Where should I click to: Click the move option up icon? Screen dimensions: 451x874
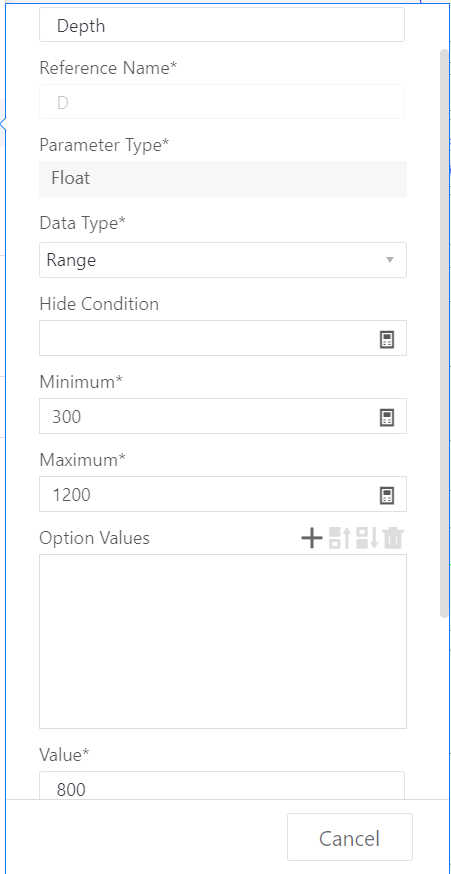click(x=340, y=538)
